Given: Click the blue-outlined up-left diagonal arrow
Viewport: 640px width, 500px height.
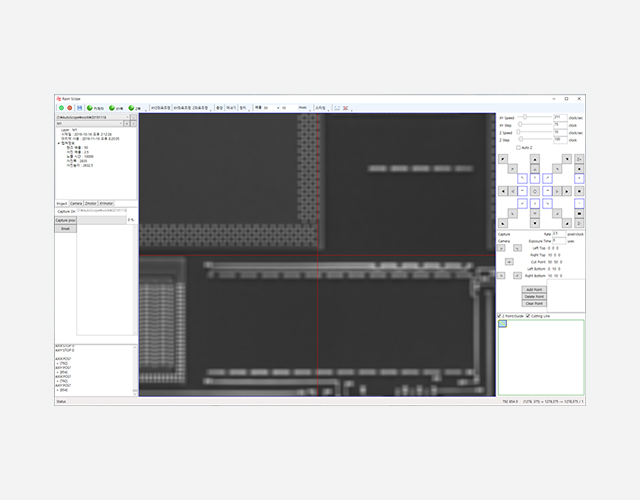Looking at the screenshot, I should tap(522, 178).
